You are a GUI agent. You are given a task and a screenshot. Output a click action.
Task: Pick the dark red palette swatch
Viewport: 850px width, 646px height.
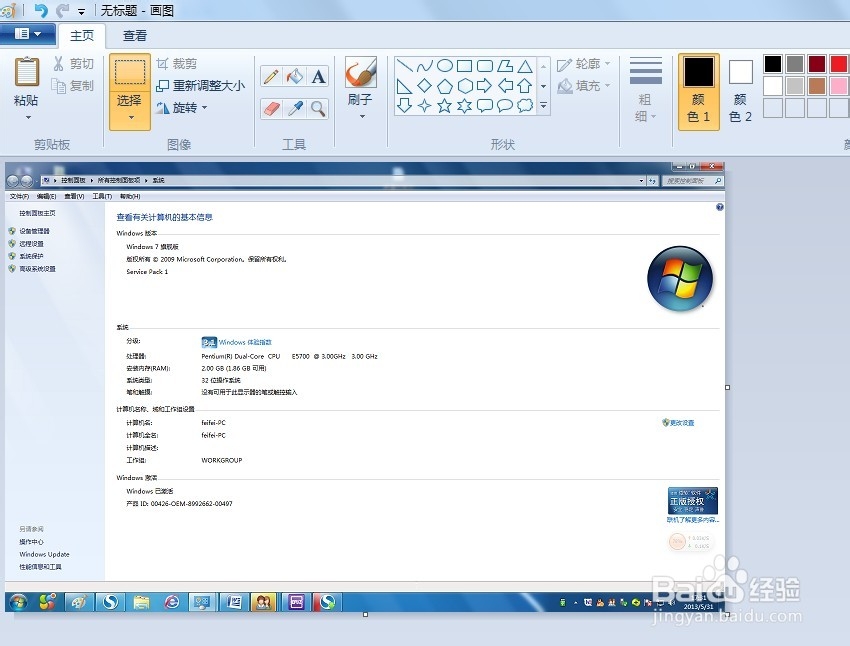click(x=816, y=64)
